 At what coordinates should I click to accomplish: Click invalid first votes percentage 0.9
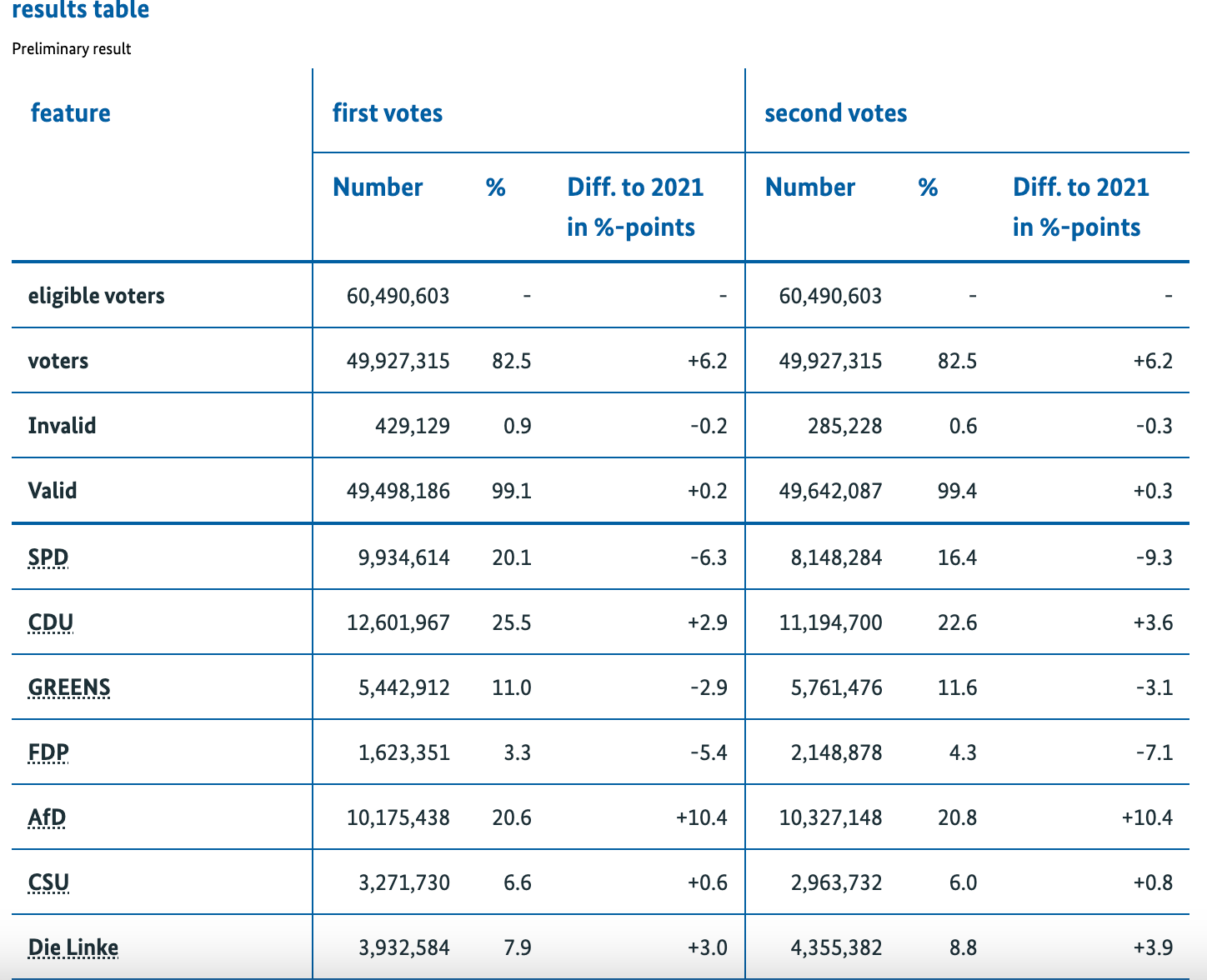(518, 426)
